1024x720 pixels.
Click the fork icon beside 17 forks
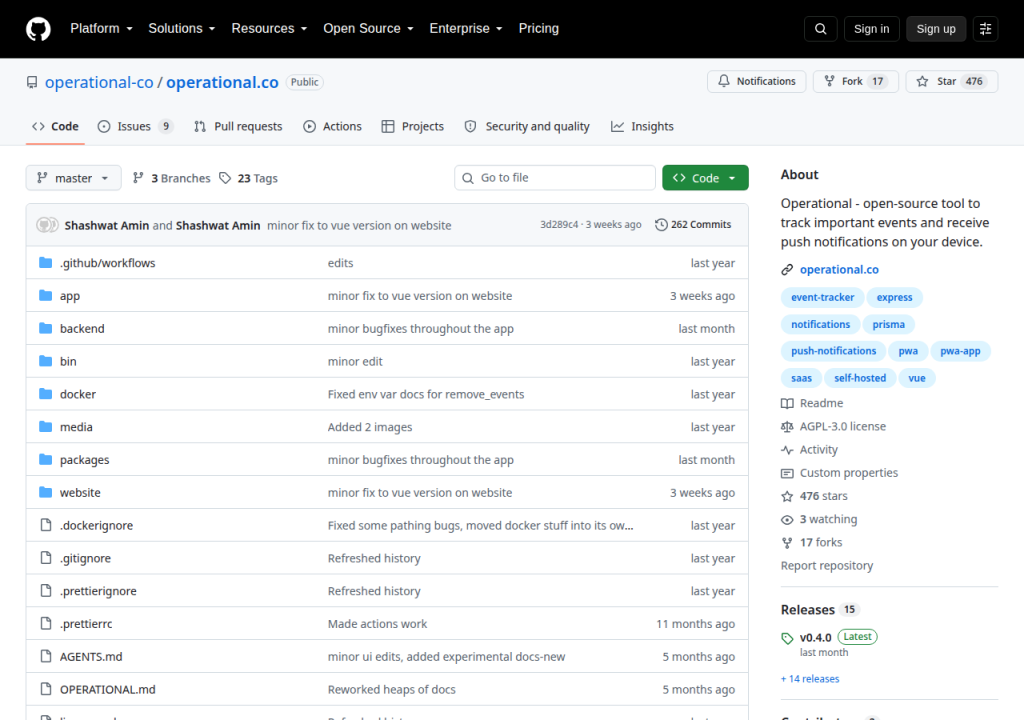(x=787, y=542)
